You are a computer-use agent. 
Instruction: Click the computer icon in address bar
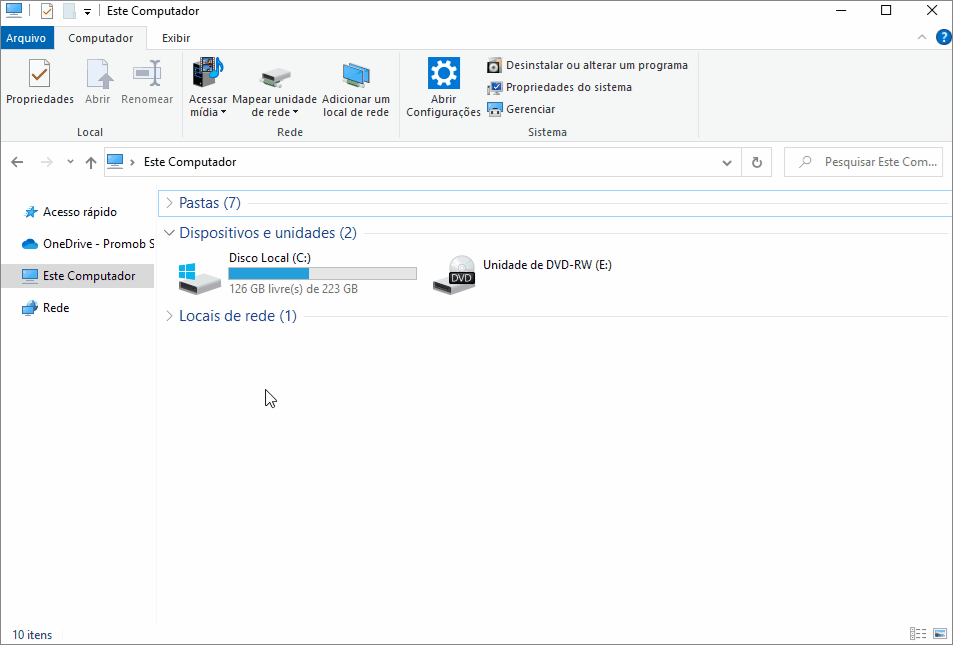(x=114, y=161)
